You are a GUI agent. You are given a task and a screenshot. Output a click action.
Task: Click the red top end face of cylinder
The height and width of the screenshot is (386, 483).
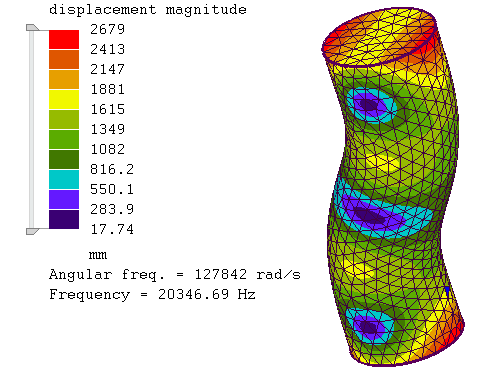(379, 37)
